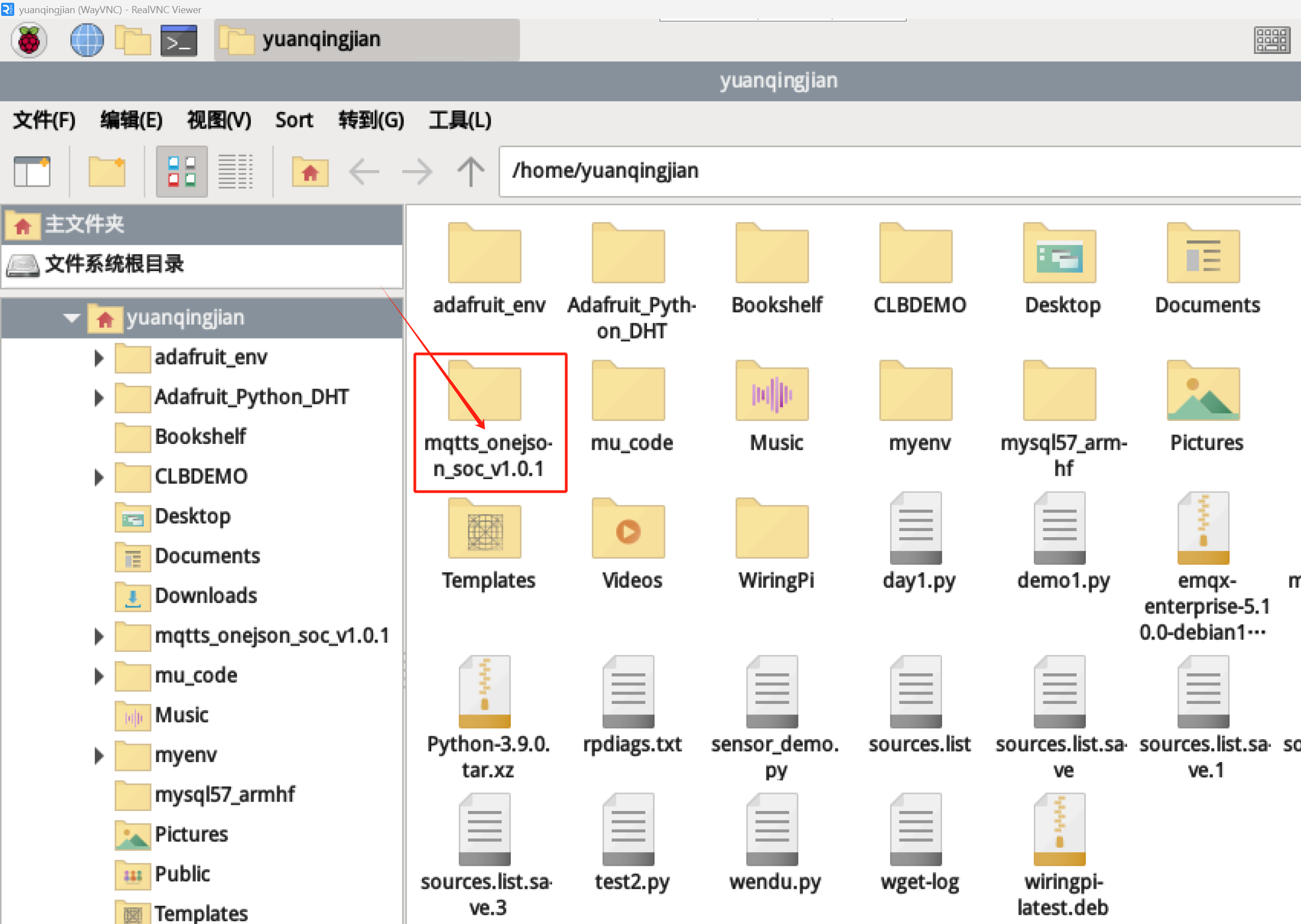Switch to detailed list view mode
The height and width of the screenshot is (924, 1301).
[235, 171]
